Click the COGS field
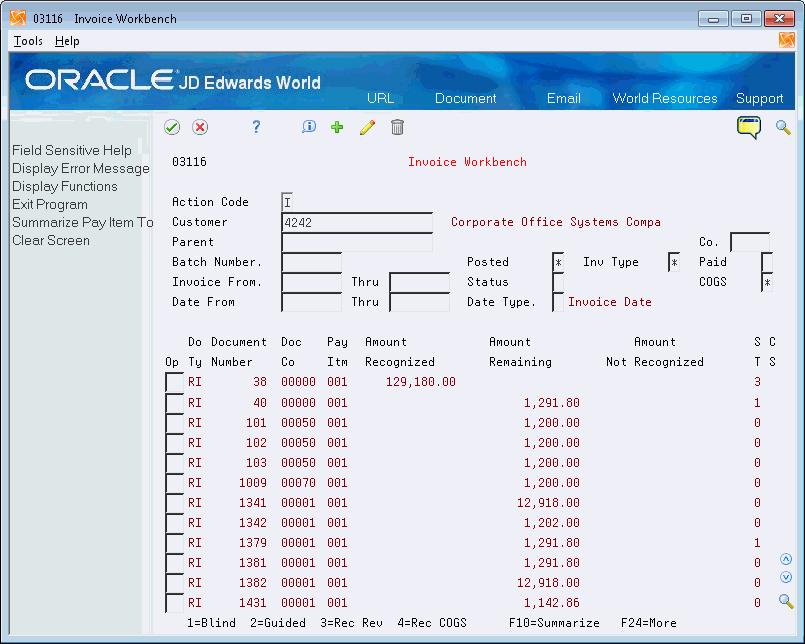Image resolution: width=805 pixels, height=644 pixels. pos(767,282)
